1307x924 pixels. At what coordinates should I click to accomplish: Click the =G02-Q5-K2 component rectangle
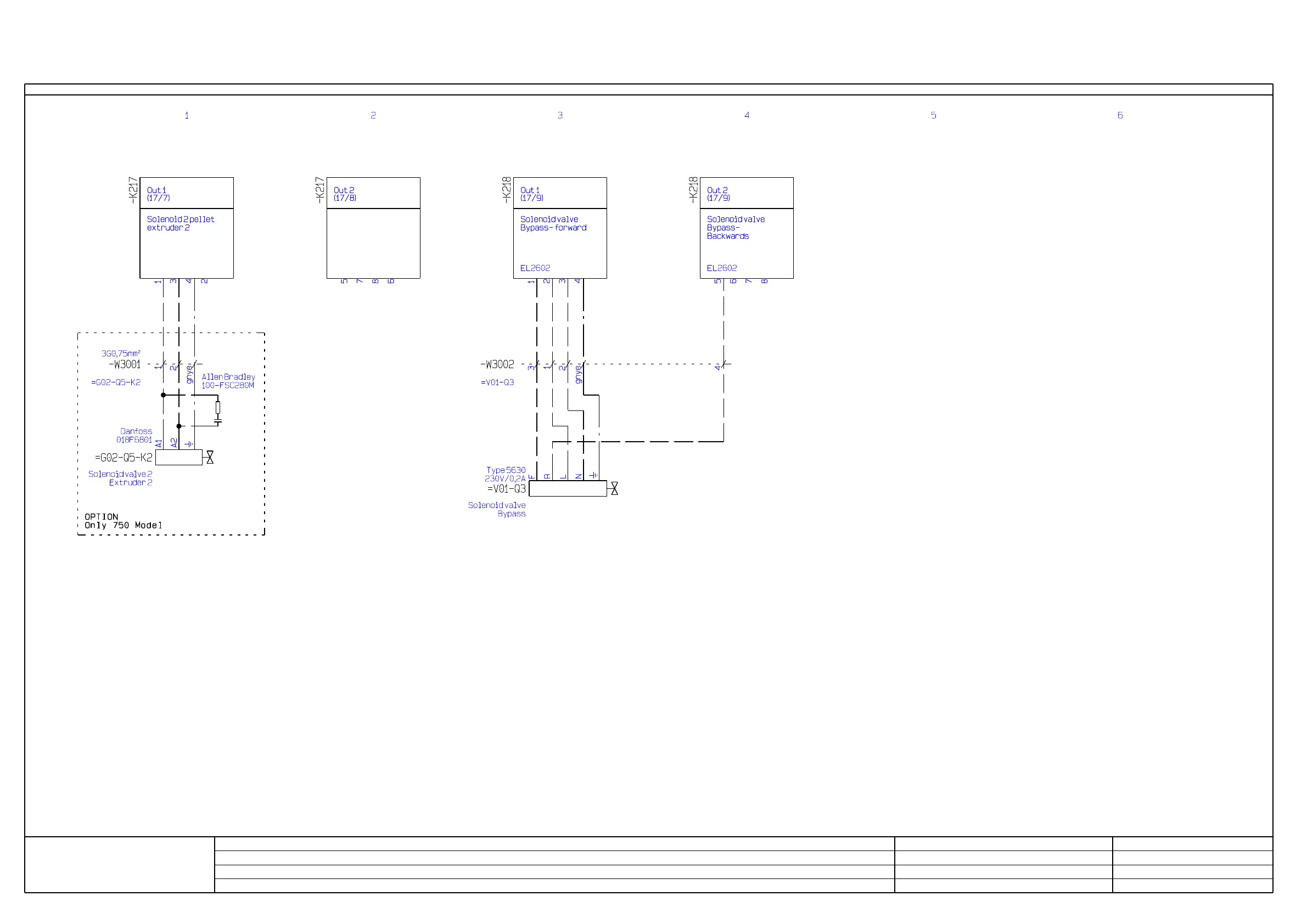click(x=179, y=458)
